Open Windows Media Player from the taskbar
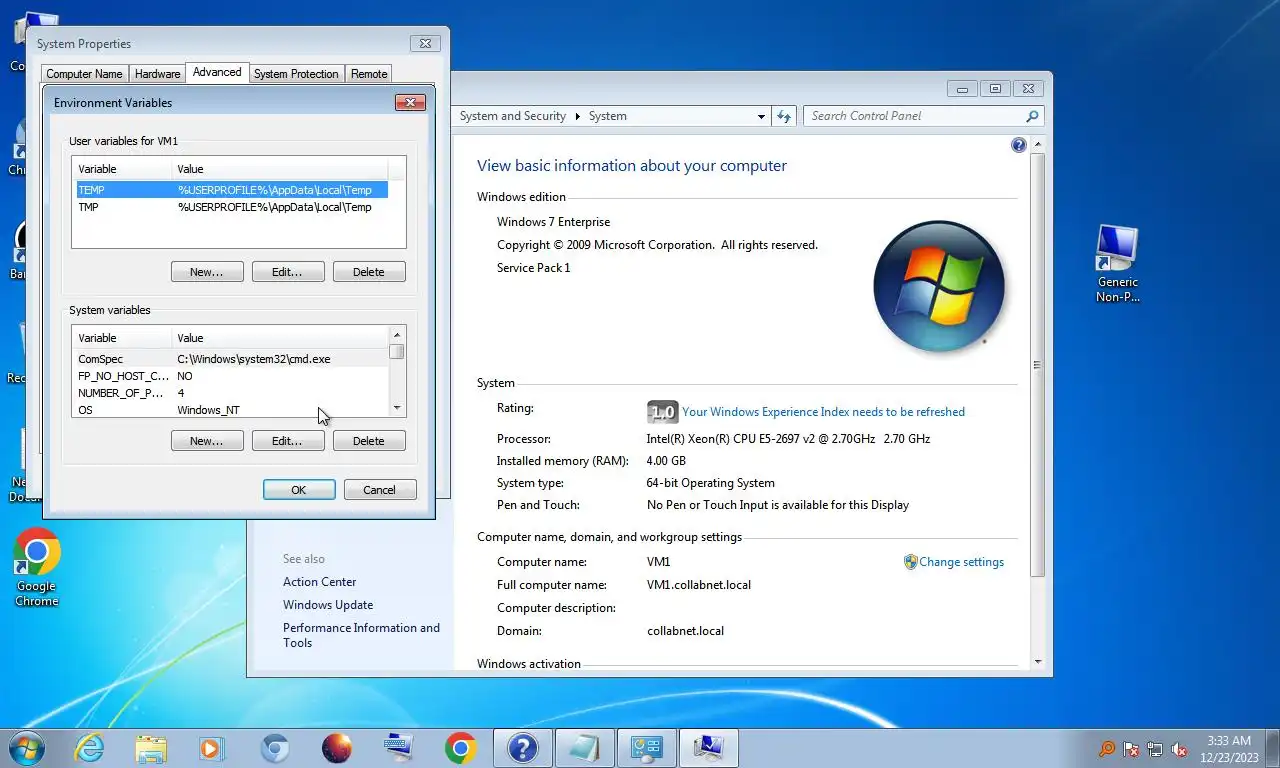1280x768 pixels. 213,748
